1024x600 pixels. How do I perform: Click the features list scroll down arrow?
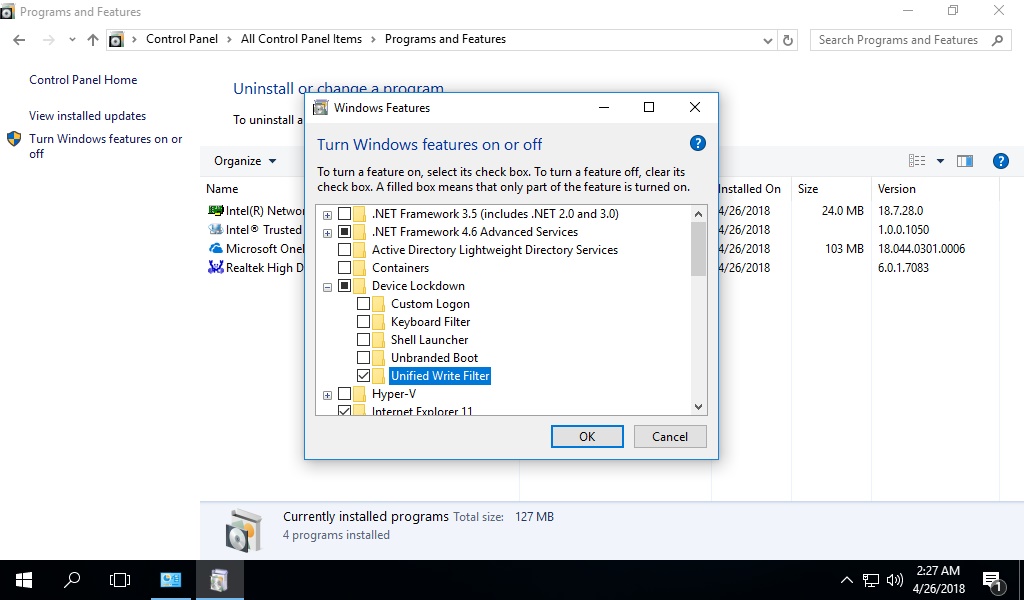698,407
